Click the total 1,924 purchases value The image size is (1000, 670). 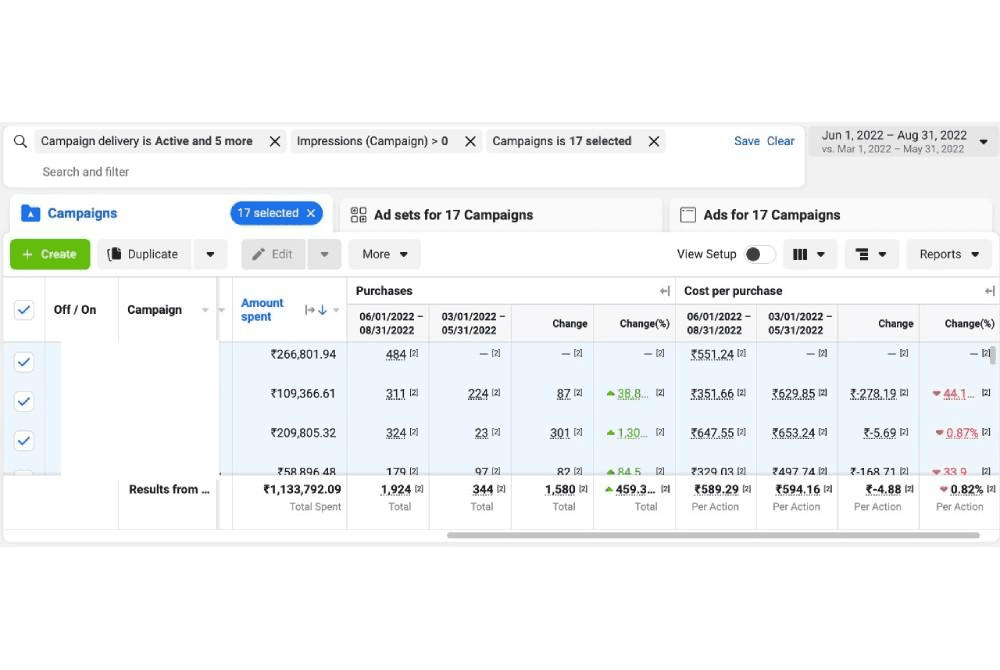(x=395, y=490)
